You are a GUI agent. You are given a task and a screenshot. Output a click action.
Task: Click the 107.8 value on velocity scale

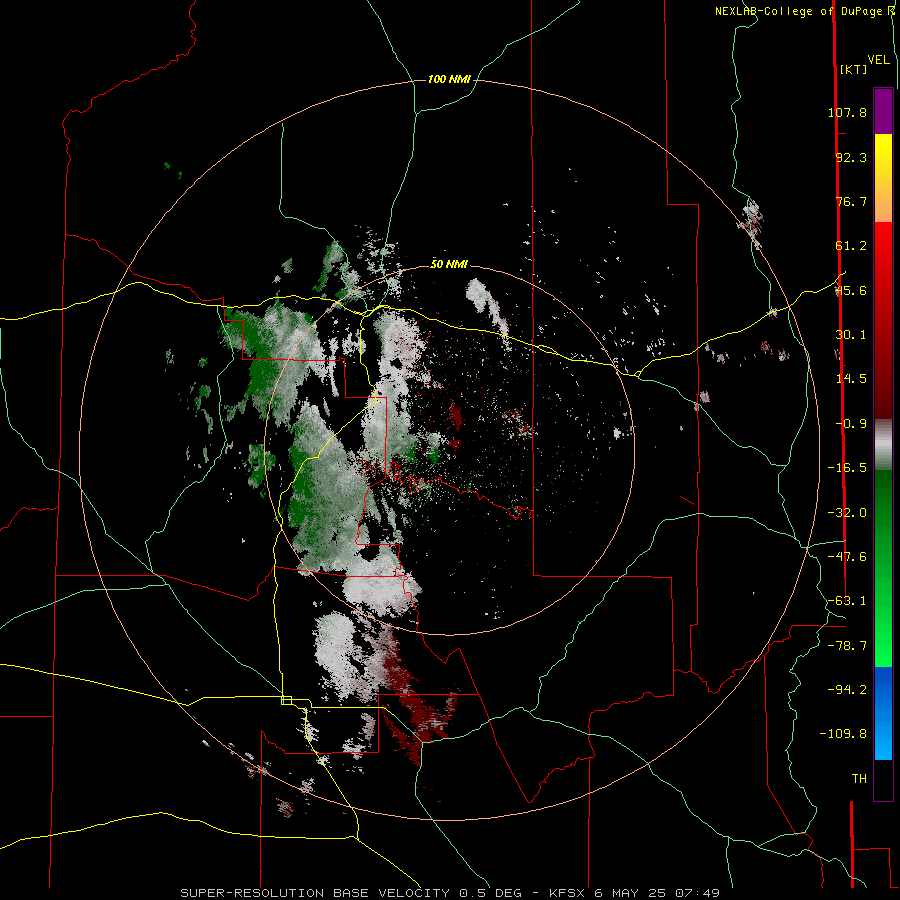pos(847,112)
